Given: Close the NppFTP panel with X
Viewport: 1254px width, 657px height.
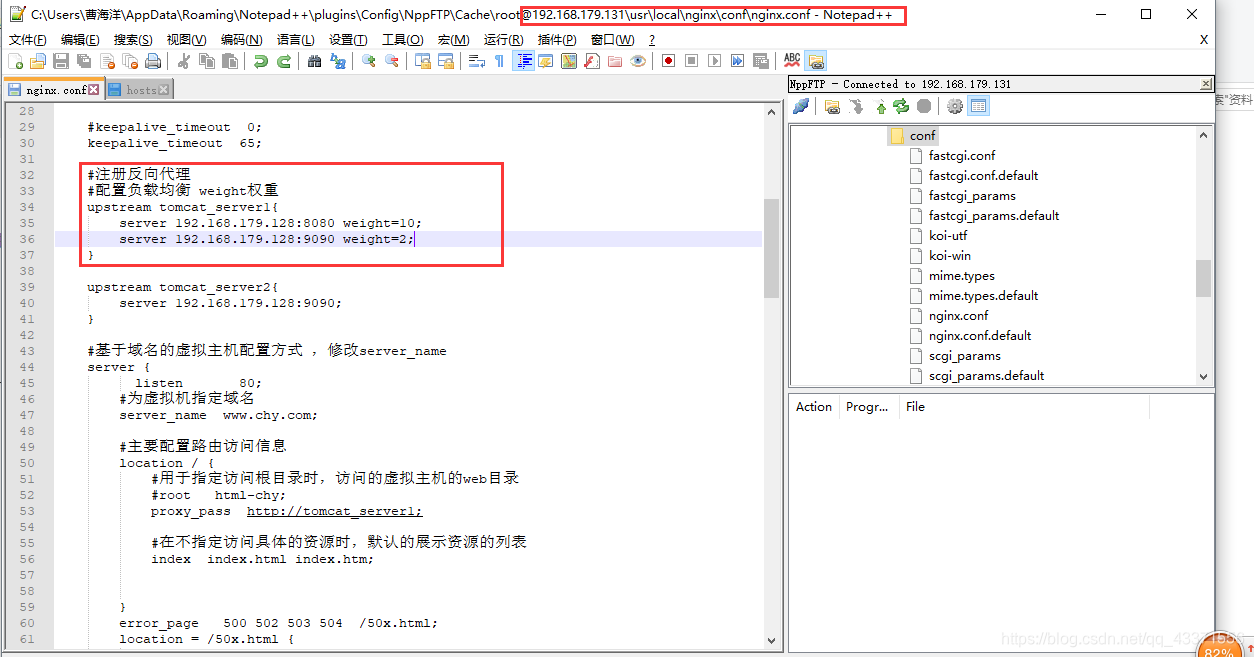Looking at the screenshot, I should tap(1205, 84).
